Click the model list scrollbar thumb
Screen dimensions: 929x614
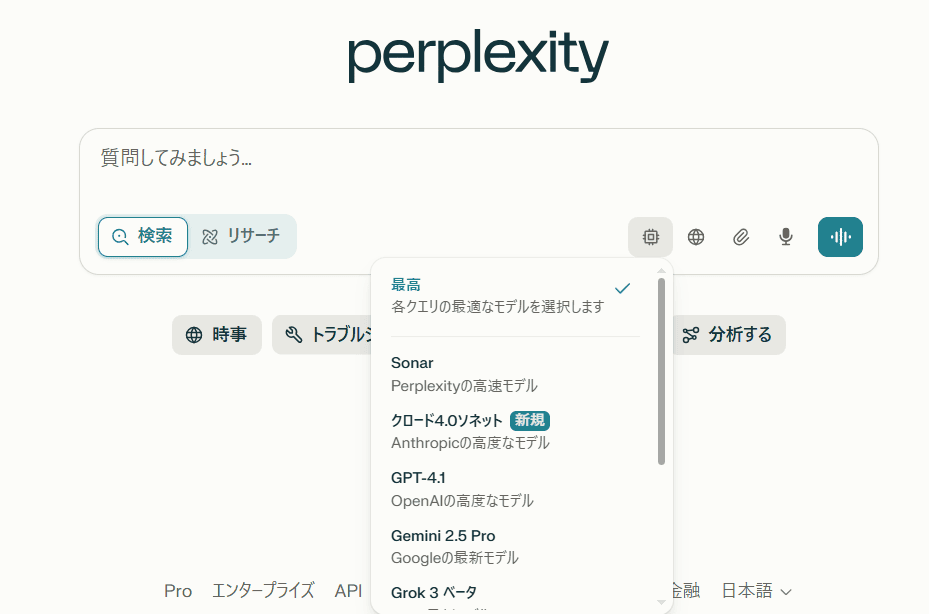coord(661,372)
